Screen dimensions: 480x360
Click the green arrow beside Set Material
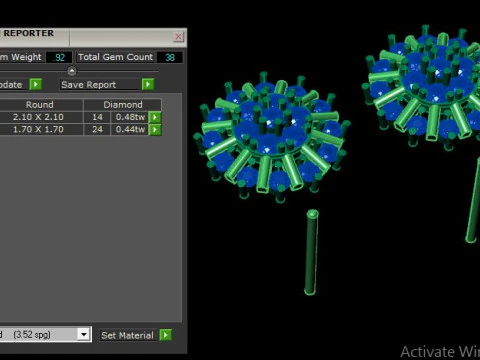pyautogui.click(x=166, y=335)
